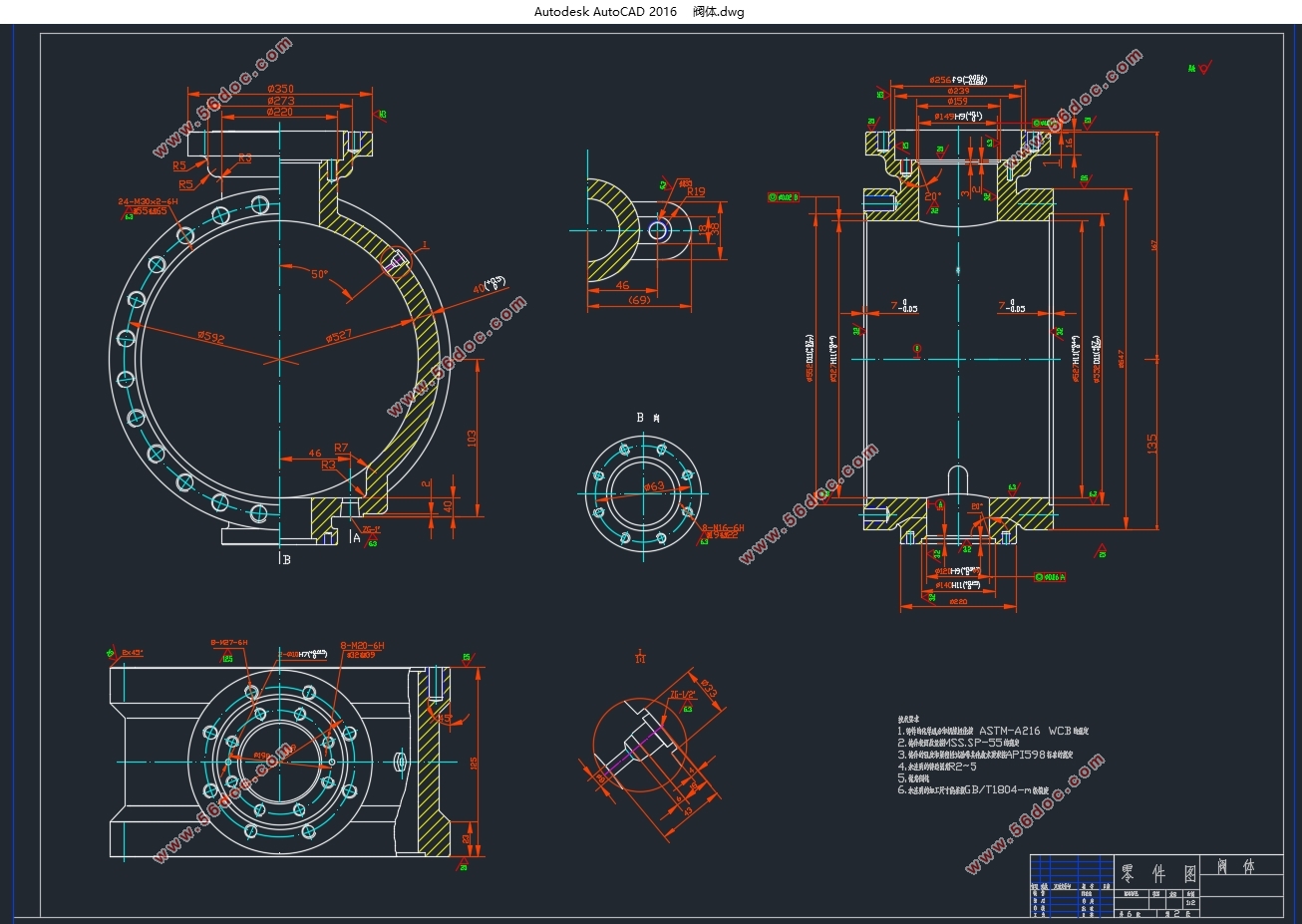Click the 24-M30x2-6H hole callout

[x=148, y=201]
